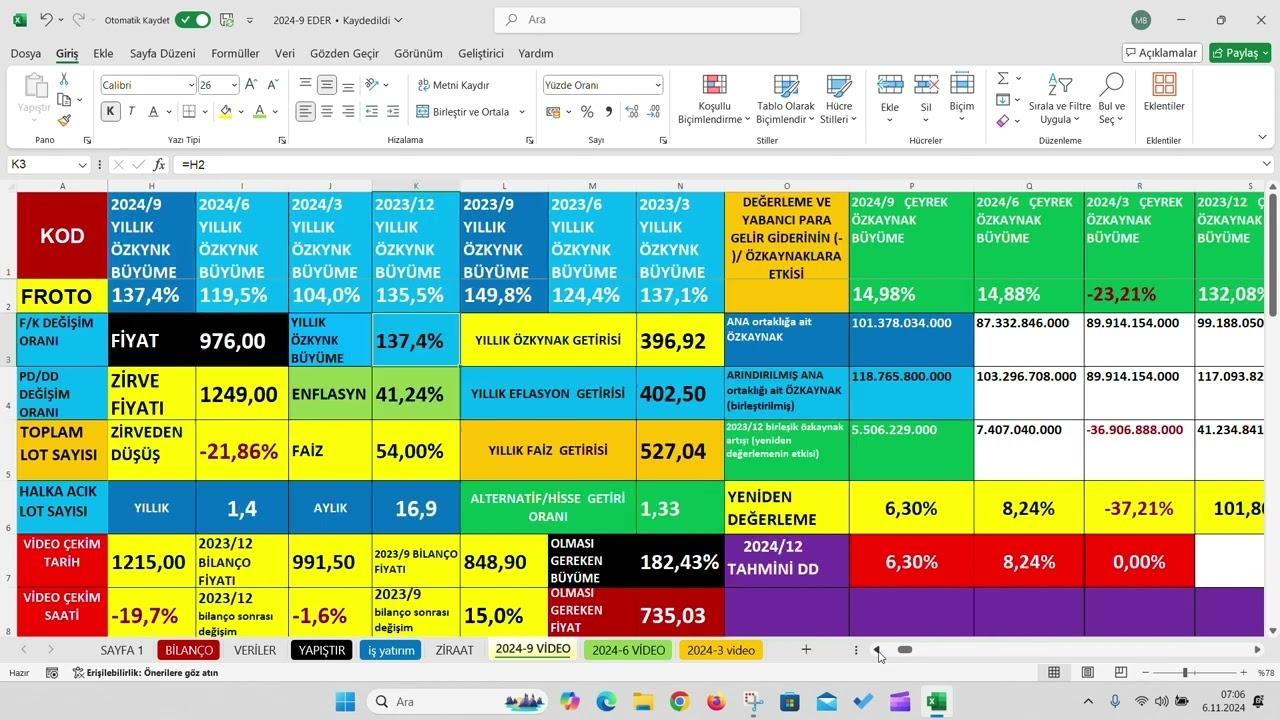Toggle Bold K formatting
The image size is (1280, 720).
[x=111, y=112]
